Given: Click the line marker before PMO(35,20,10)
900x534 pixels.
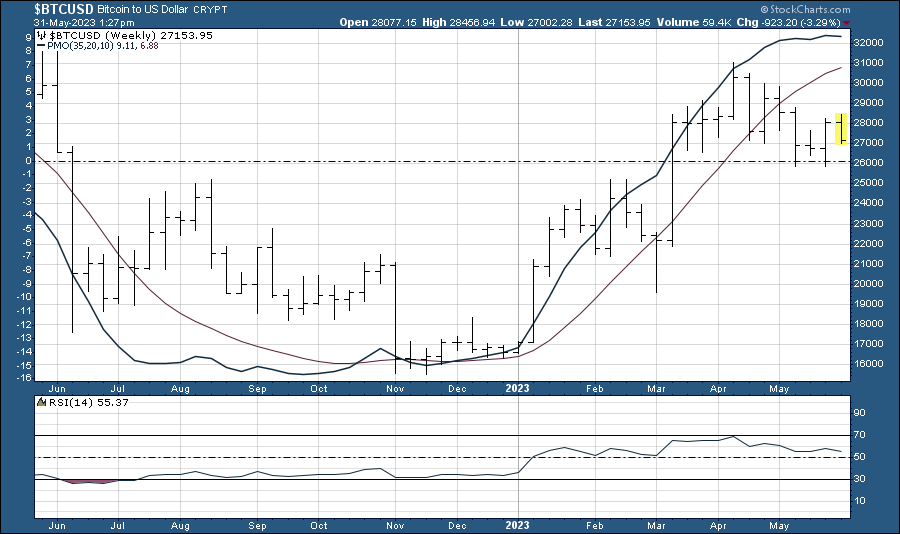Looking at the screenshot, I should click(x=41, y=45).
